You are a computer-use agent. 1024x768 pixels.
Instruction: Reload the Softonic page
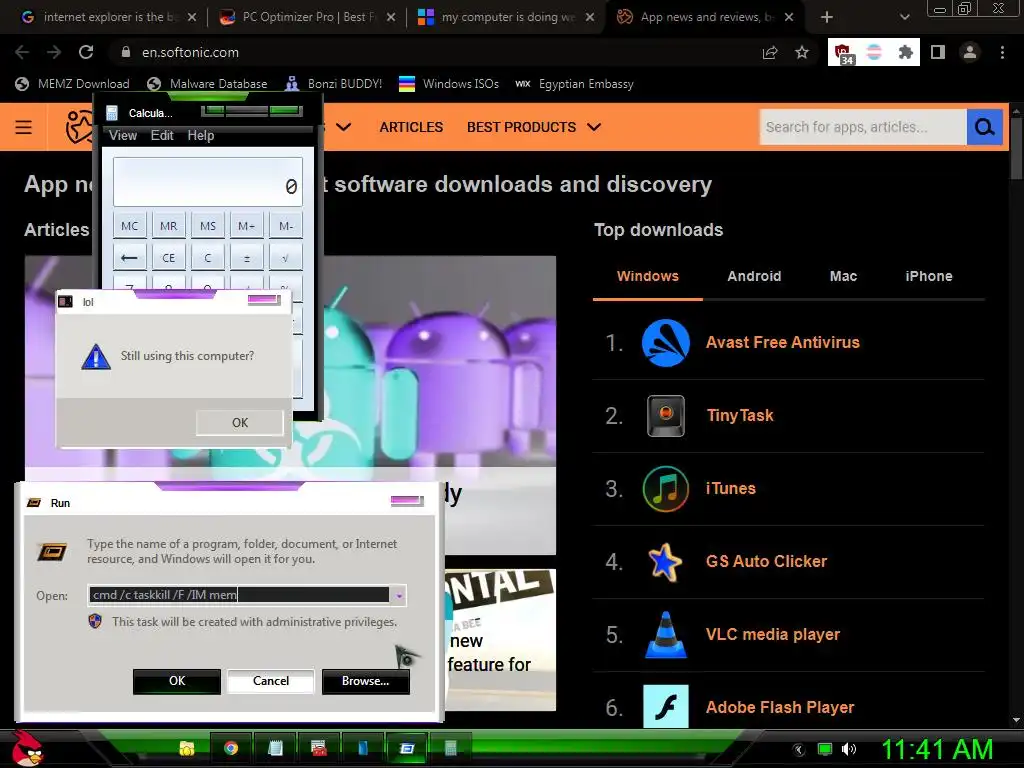point(86,52)
